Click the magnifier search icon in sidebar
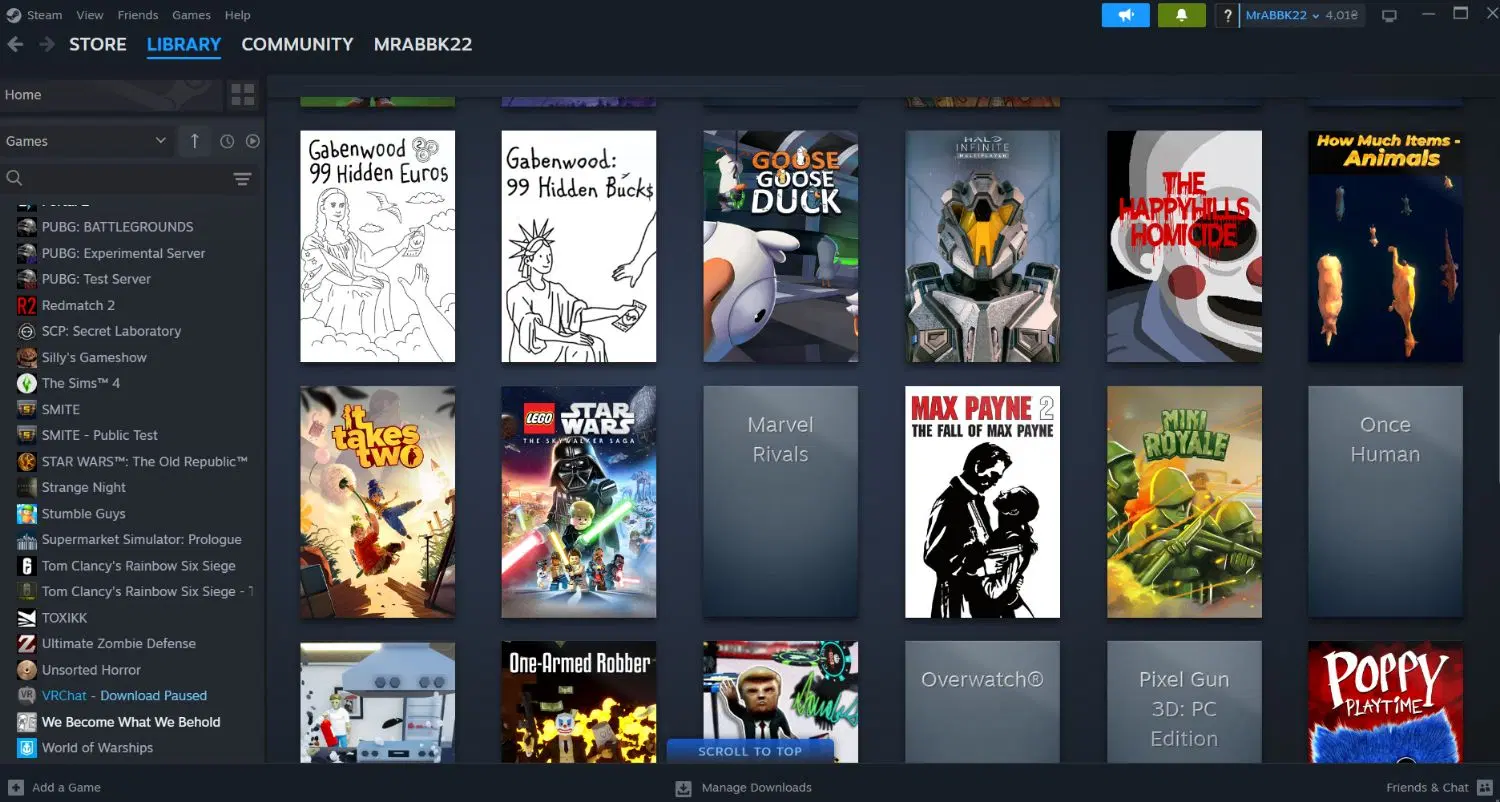 (14, 178)
